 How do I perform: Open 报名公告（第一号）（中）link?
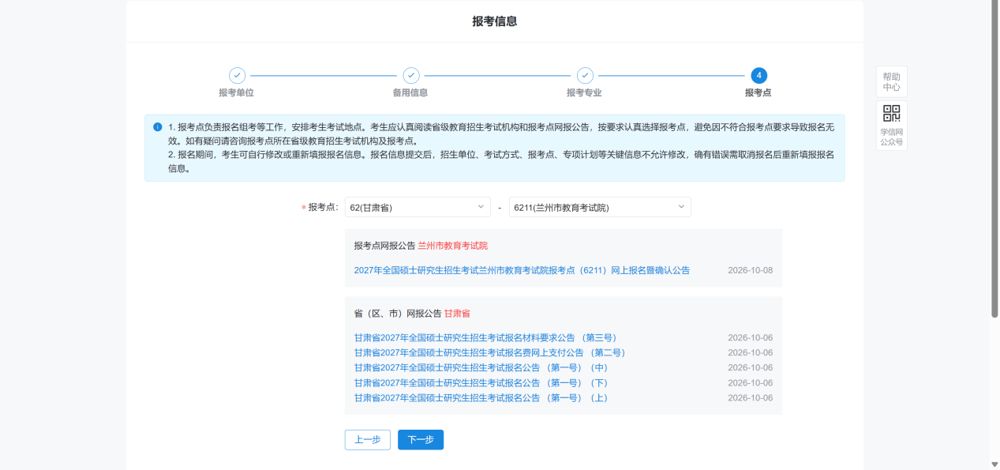click(x=481, y=368)
